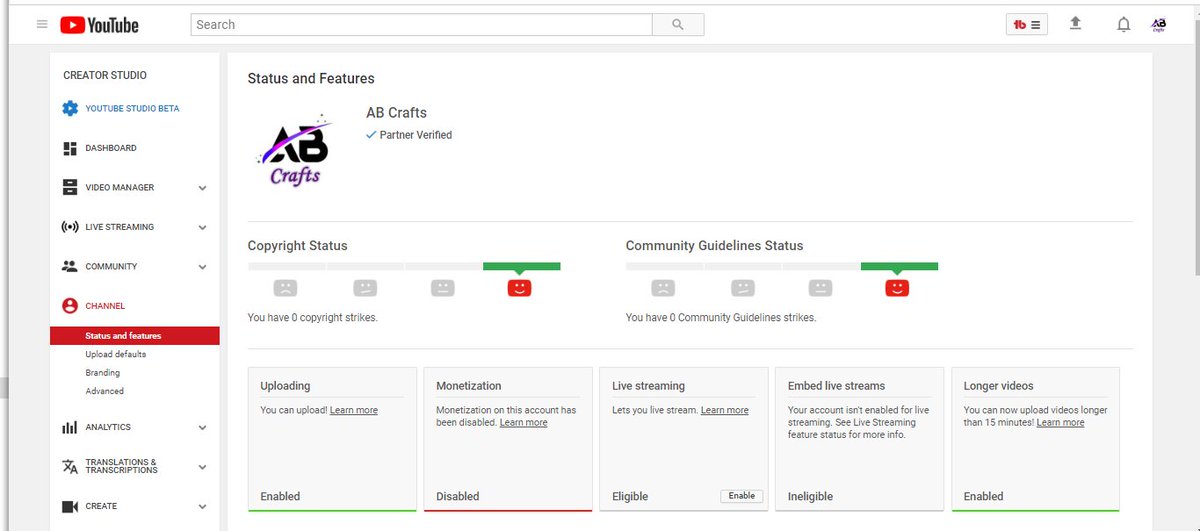Click the red Channel person icon
This screenshot has width=1200, height=531.
pyautogui.click(x=70, y=306)
